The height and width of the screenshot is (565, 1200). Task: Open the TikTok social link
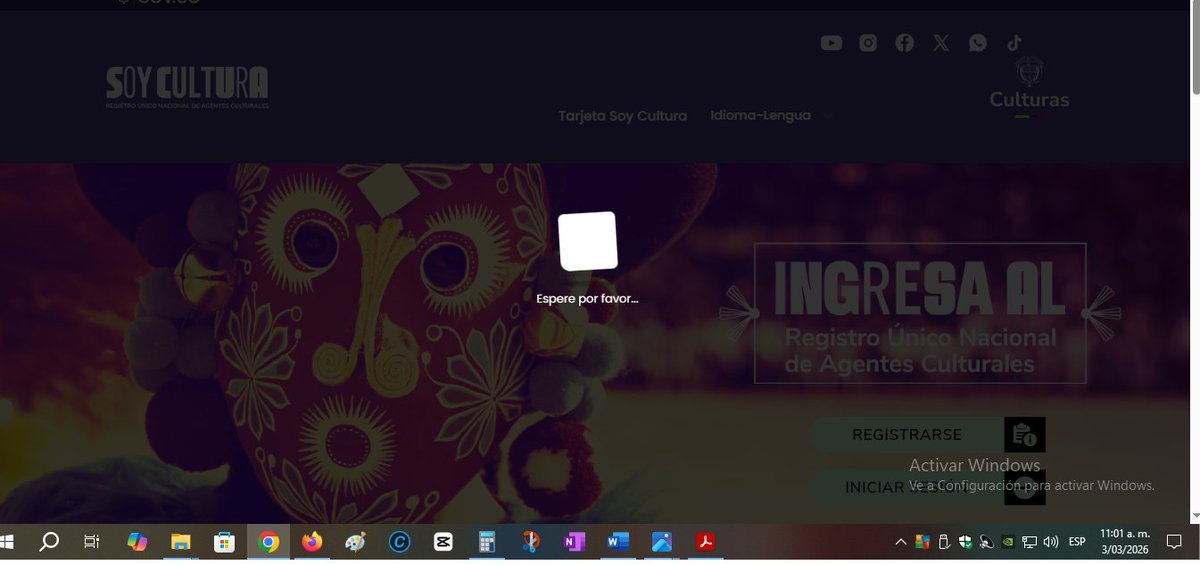[1014, 42]
